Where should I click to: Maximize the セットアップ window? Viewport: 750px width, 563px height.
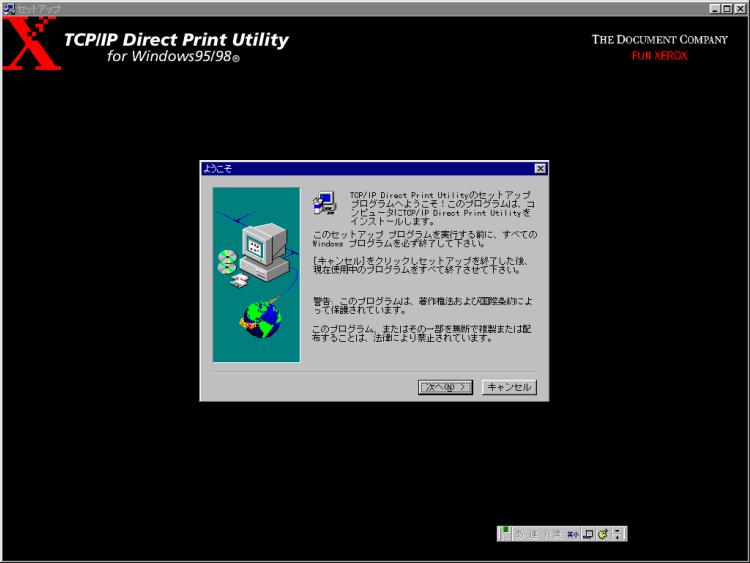point(727,9)
